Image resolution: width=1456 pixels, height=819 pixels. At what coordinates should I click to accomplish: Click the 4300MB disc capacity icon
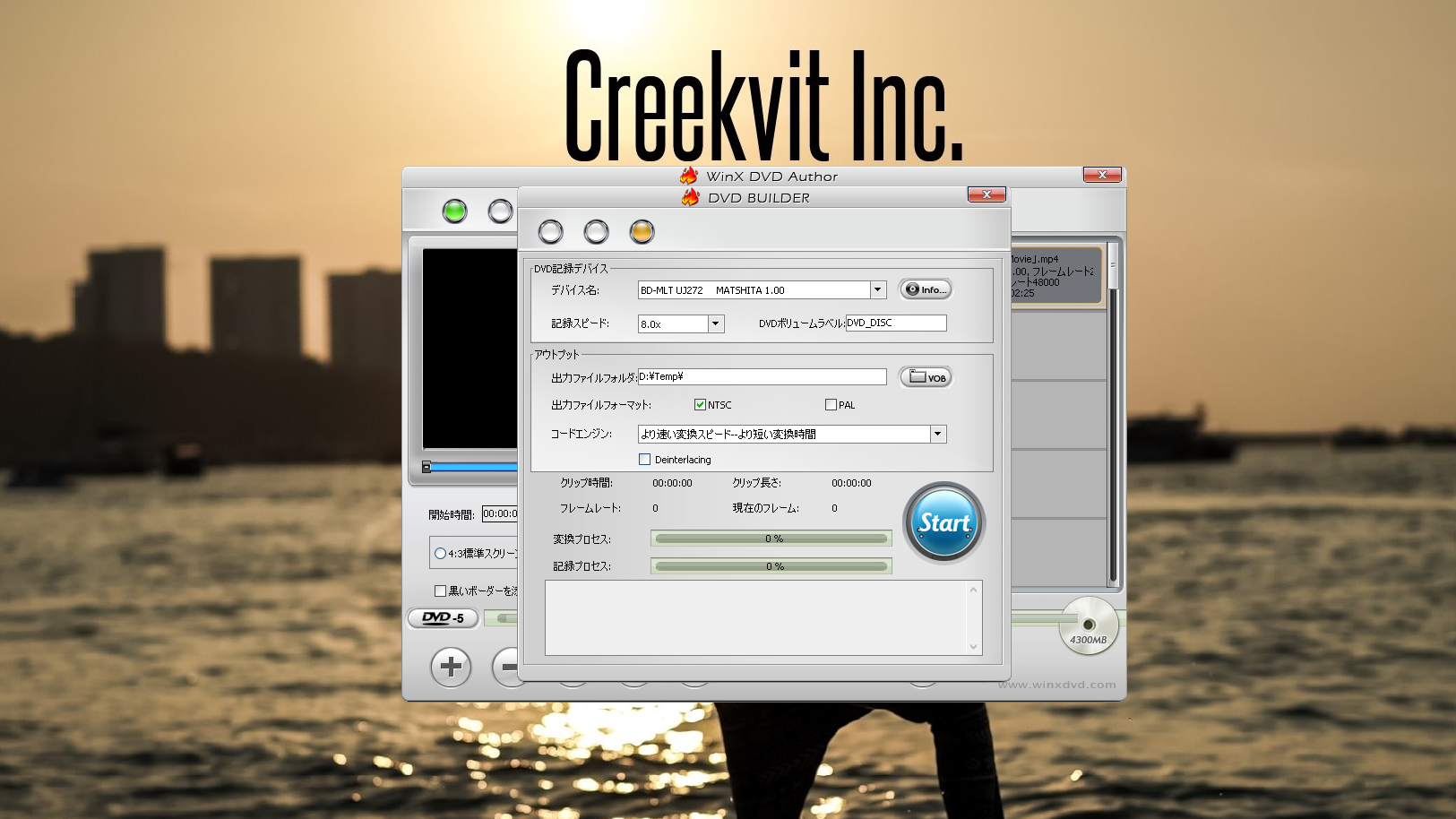coord(1089,625)
